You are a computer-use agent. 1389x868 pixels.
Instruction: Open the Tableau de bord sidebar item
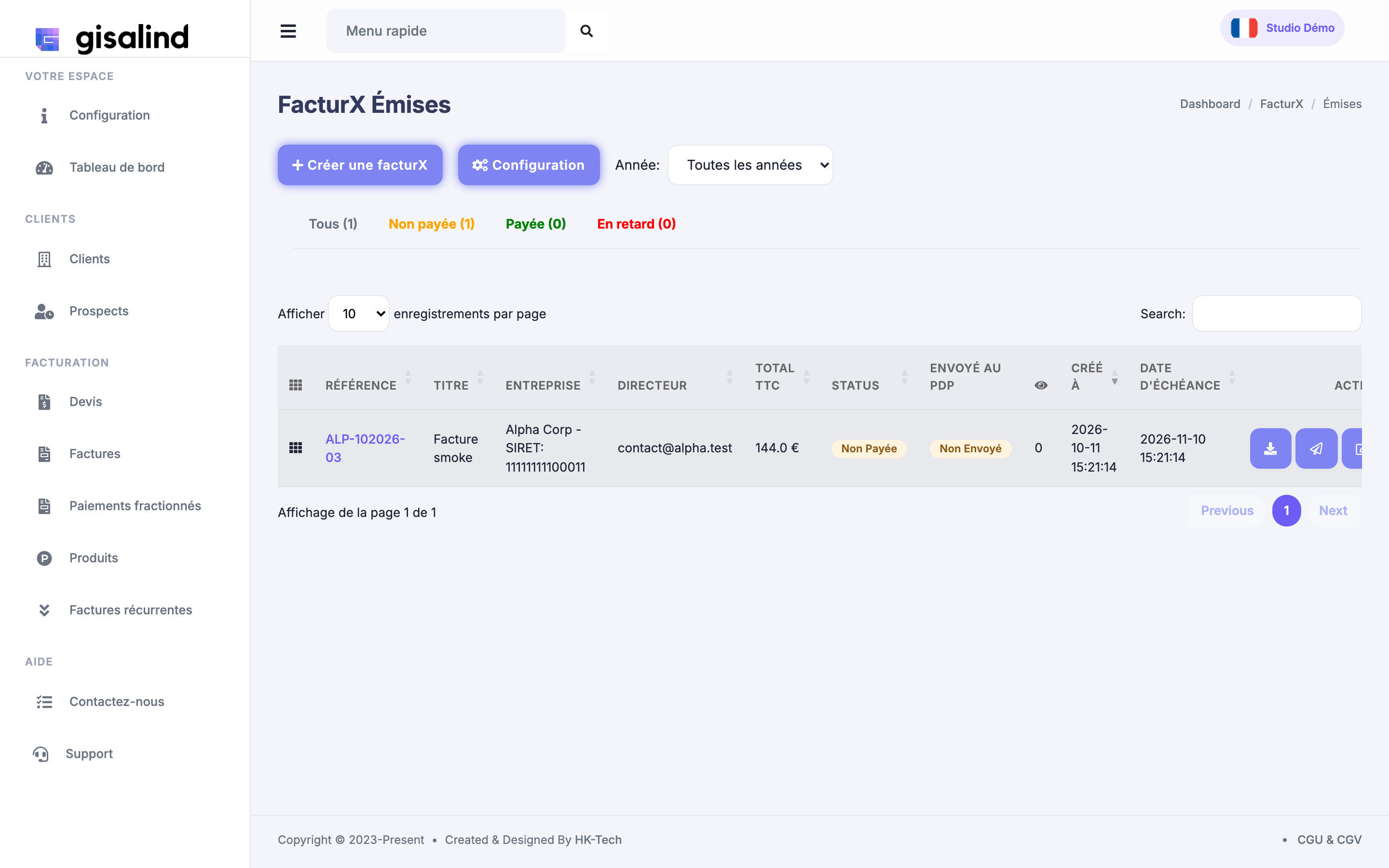click(x=117, y=167)
